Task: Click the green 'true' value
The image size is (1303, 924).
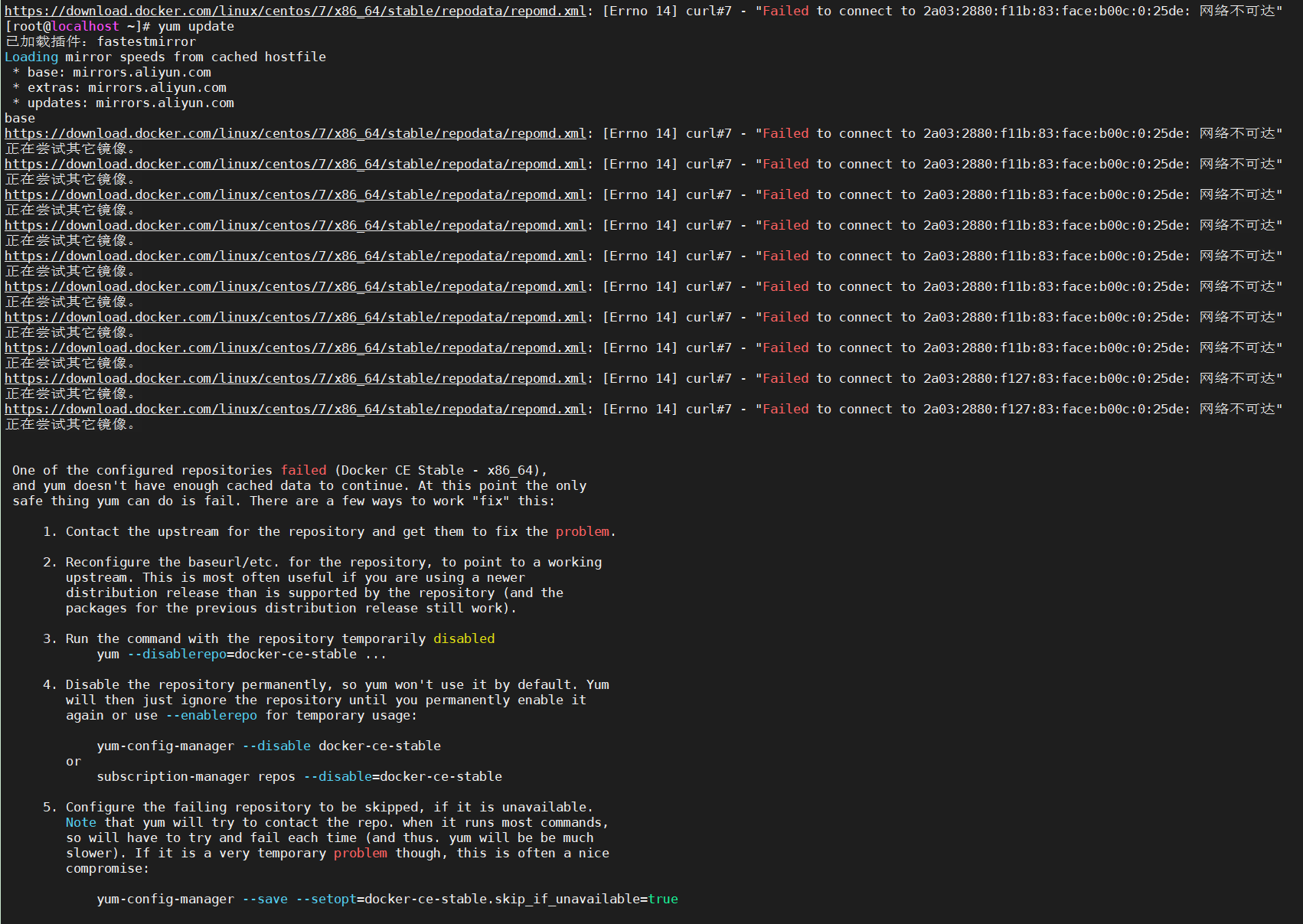Action: [664, 899]
